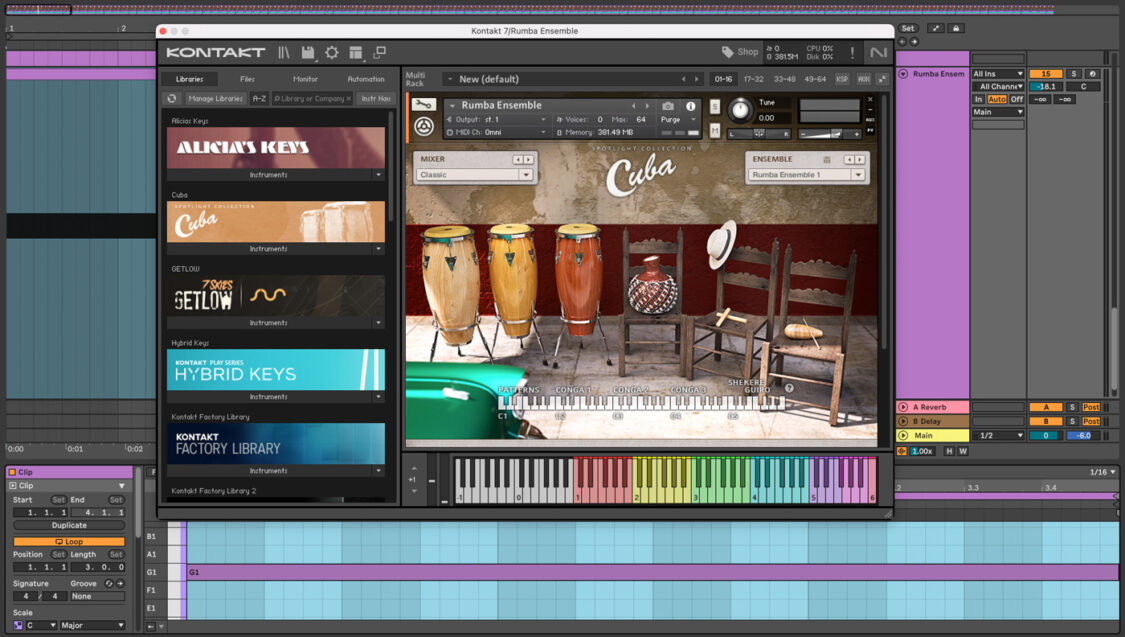Refresh libraries with the circular arrows icon
This screenshot has width=1125, height=637.
(x=171, y=99)
